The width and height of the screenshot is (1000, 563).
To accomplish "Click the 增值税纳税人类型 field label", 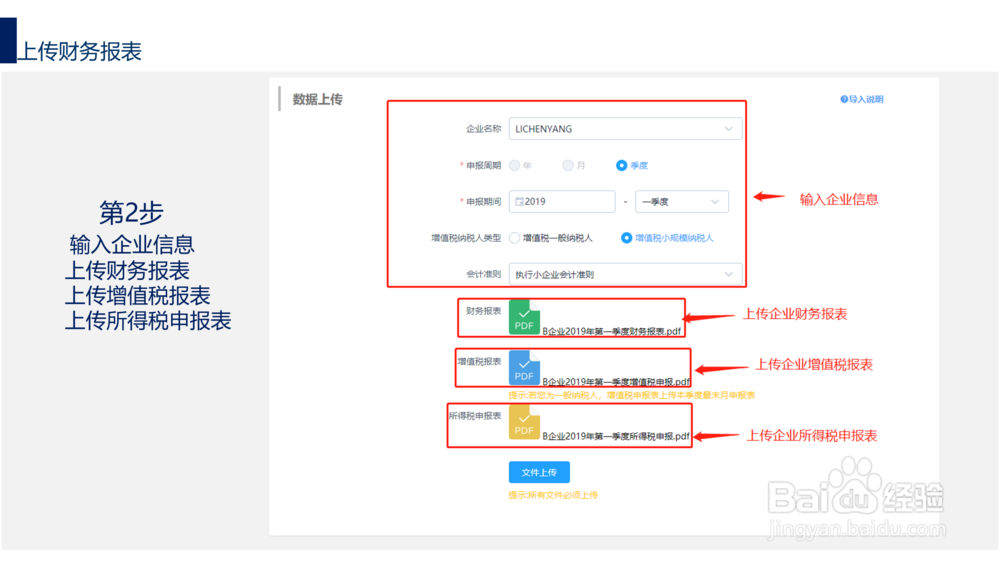I will point(466,238).
